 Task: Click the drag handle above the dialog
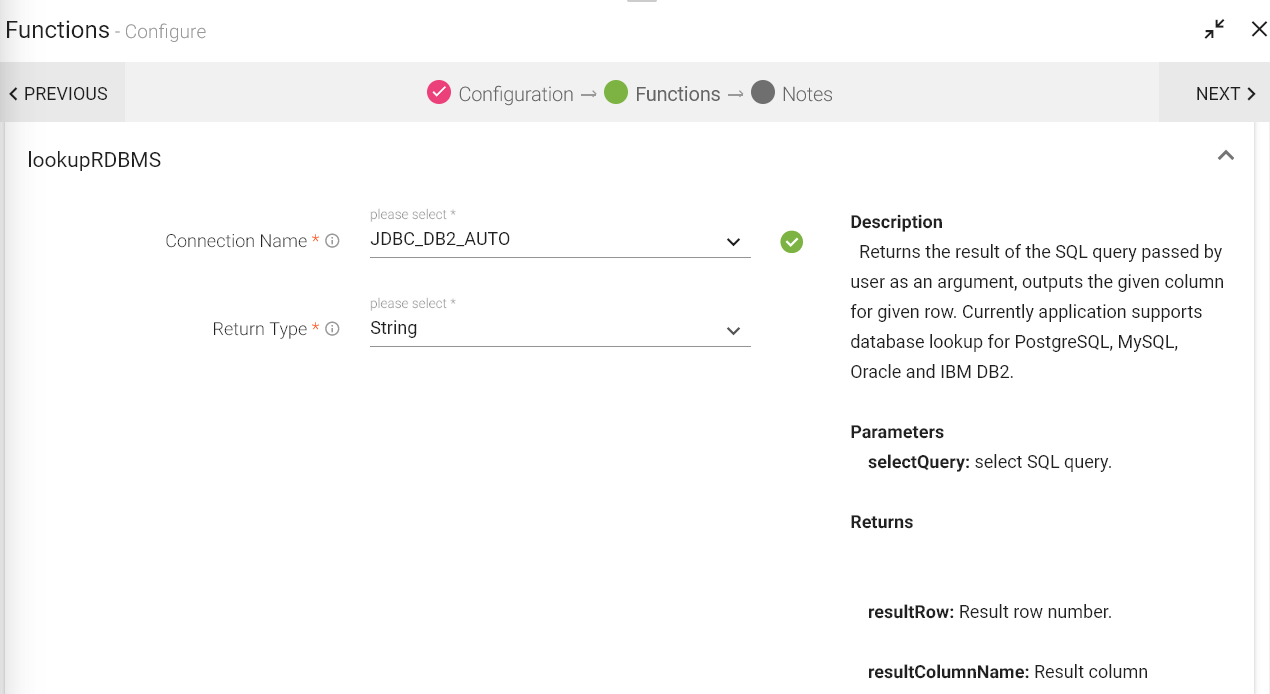tap(641, 3)
